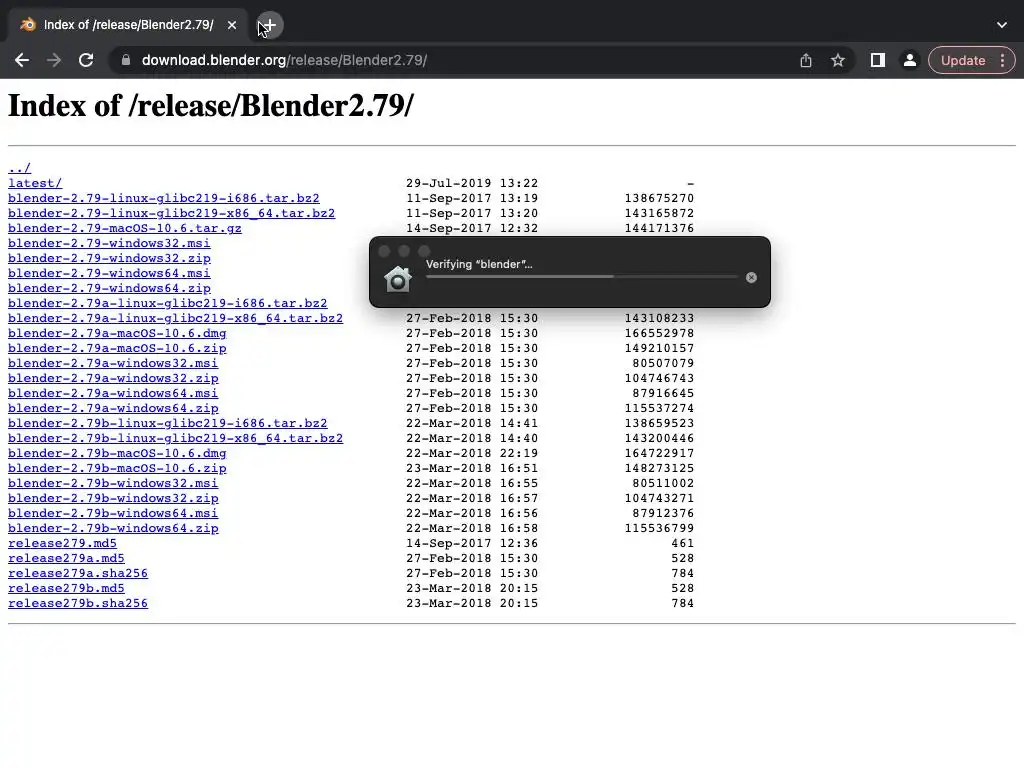Image resolution: width=1024 pixels, height=768 pixels.
Task: Open the parent directory ../ link
Action: 20,168
